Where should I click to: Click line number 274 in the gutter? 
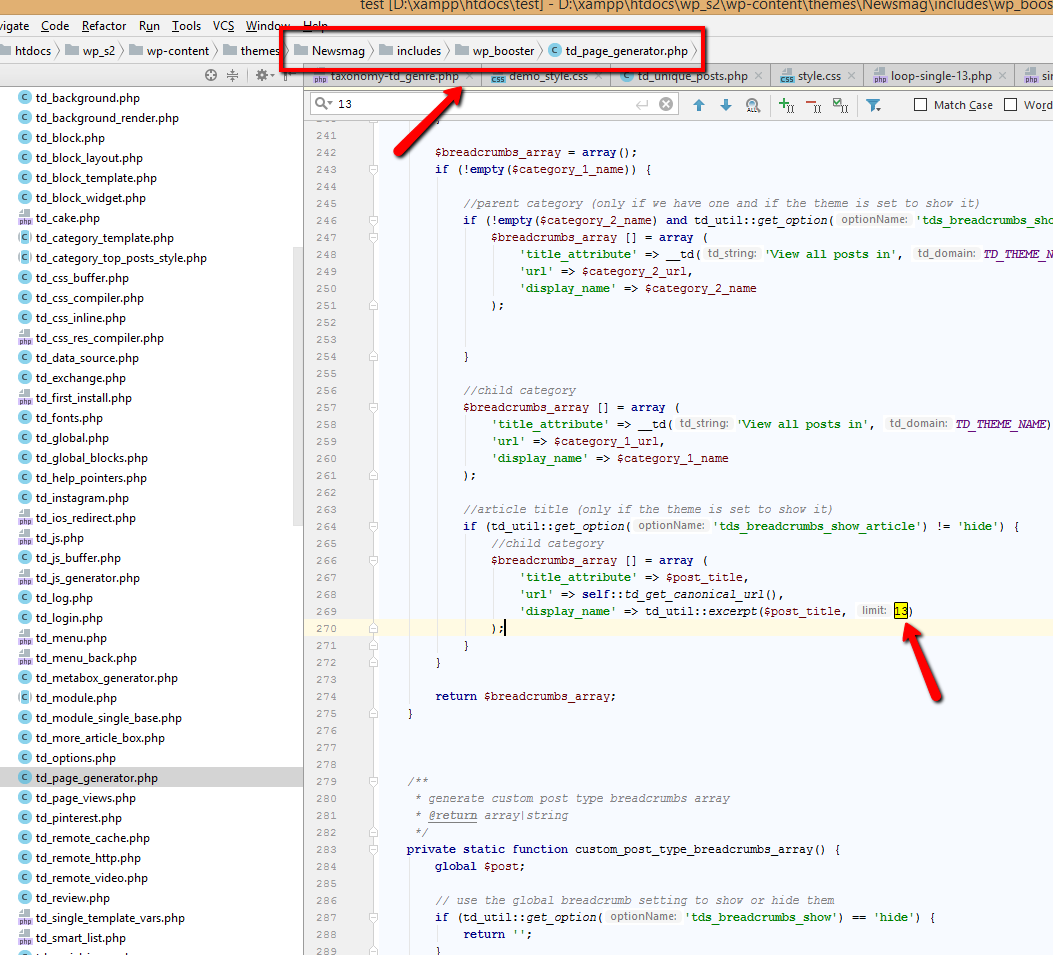coord(326,696)
